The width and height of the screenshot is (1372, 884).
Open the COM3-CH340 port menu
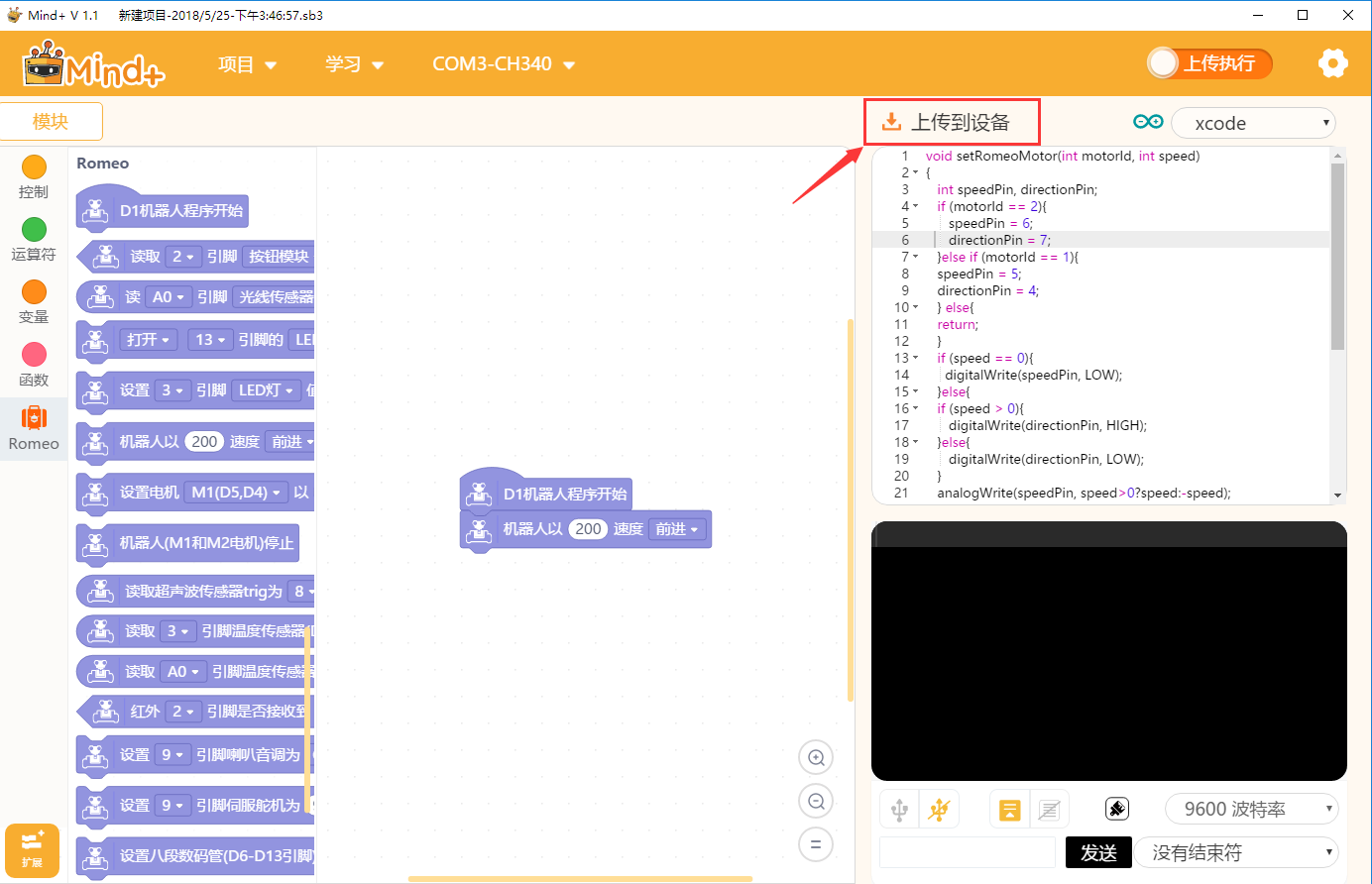(x=504, y=64)
